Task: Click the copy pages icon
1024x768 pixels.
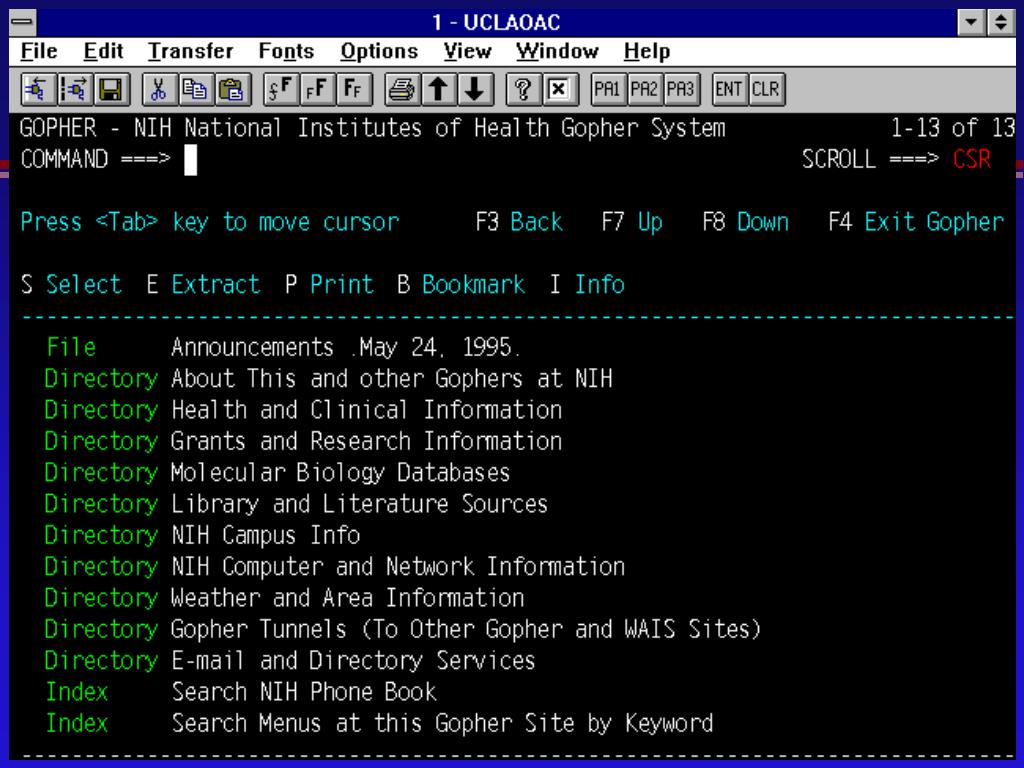Action: point(195,89)
